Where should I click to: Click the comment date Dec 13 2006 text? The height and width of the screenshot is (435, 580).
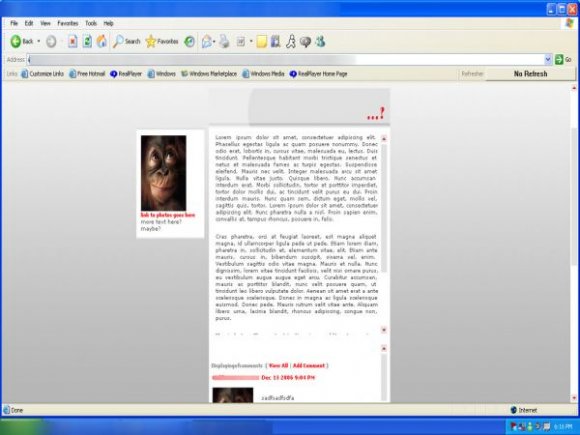point(288,378)
